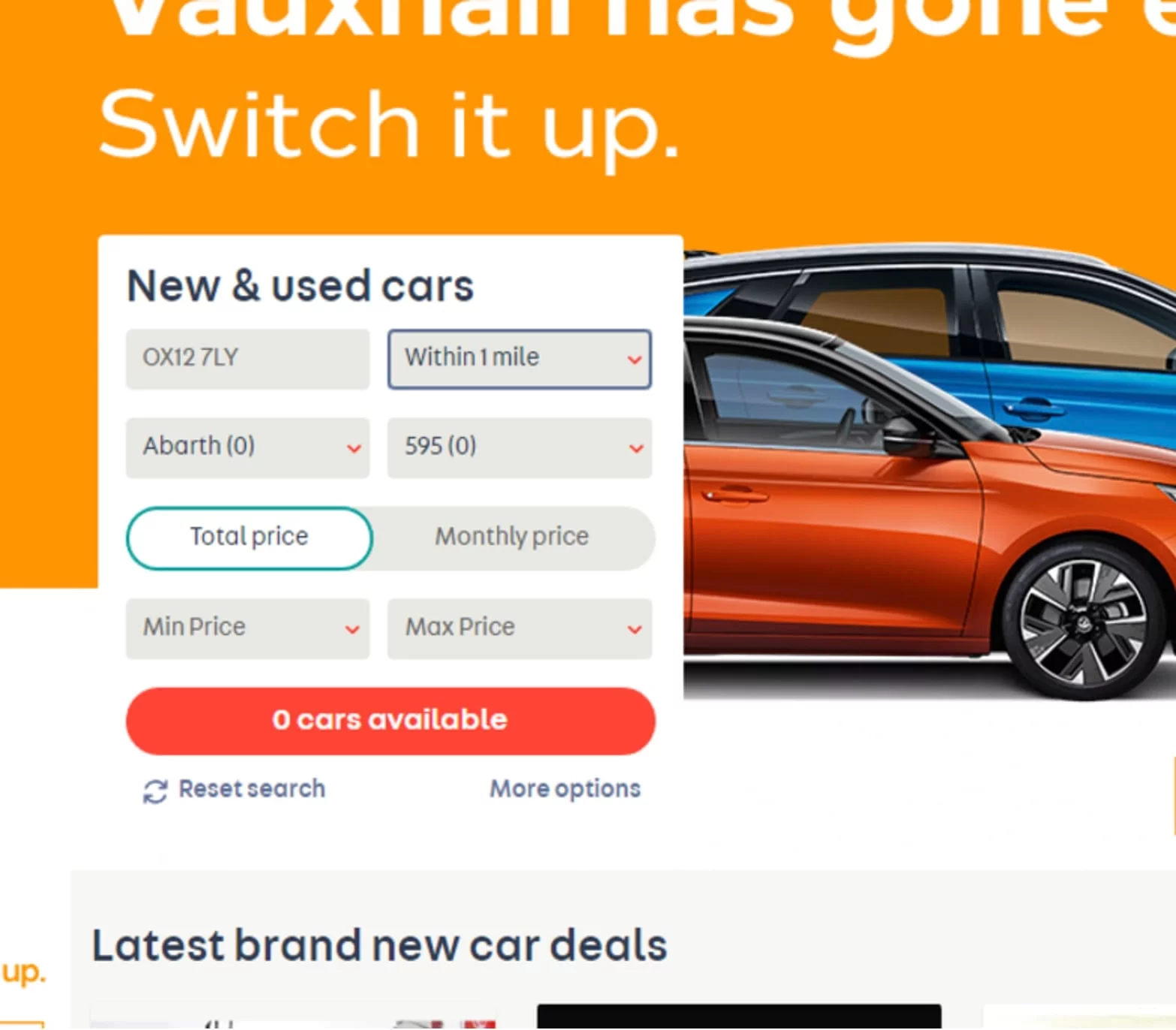Click the 0 cars available button
This screenshot has height=1030, width=1176.
tap(390, 721)
